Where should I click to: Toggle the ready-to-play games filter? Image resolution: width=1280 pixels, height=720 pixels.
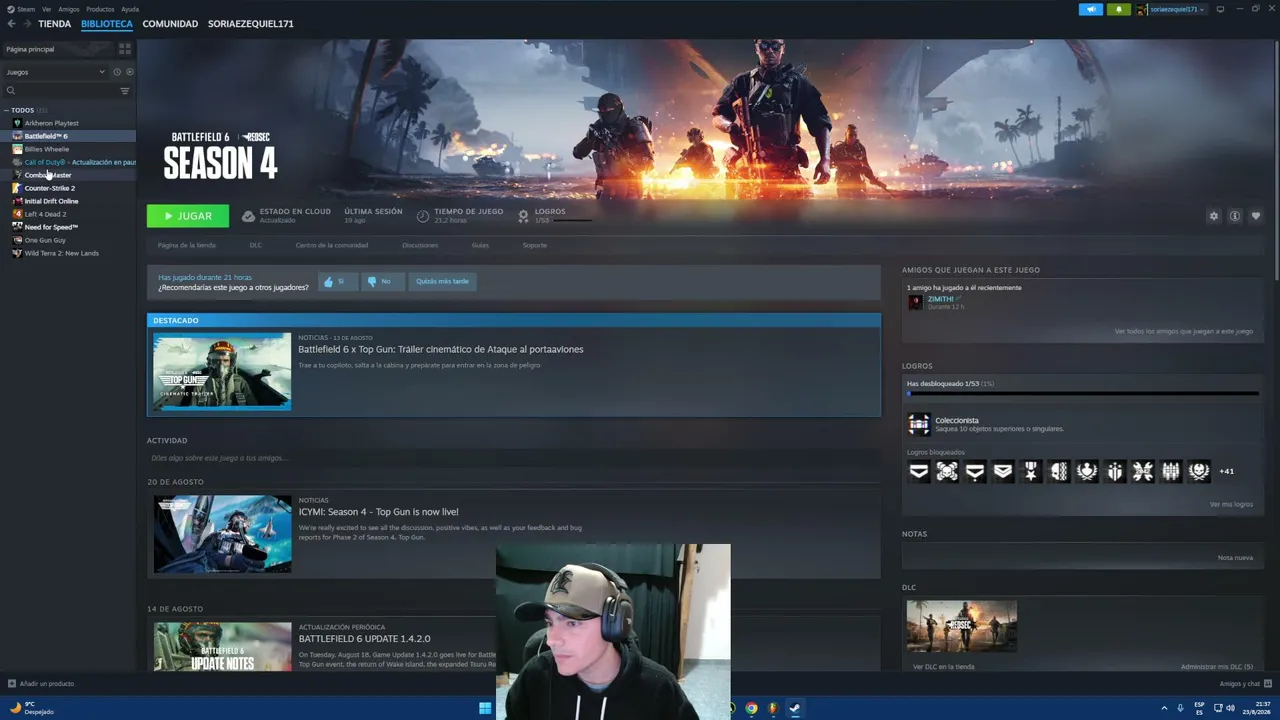[129, 72]
